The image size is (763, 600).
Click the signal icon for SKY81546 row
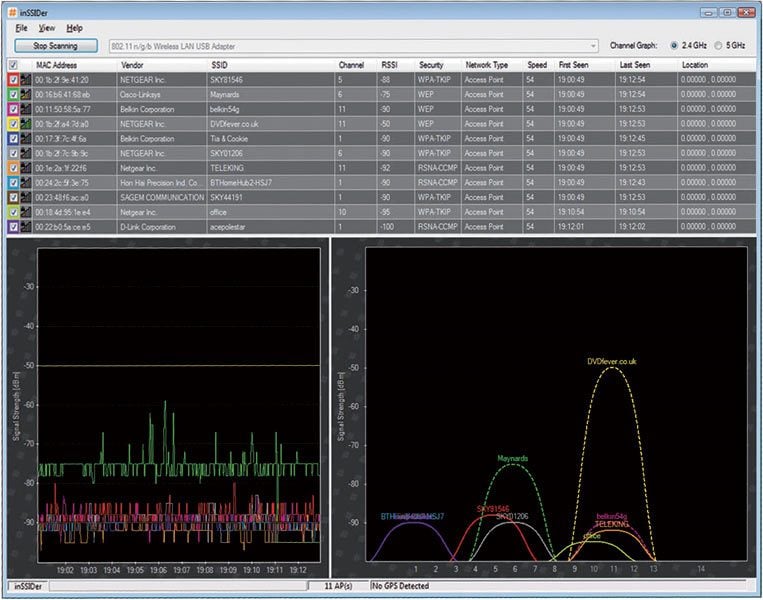coord(25,80)
